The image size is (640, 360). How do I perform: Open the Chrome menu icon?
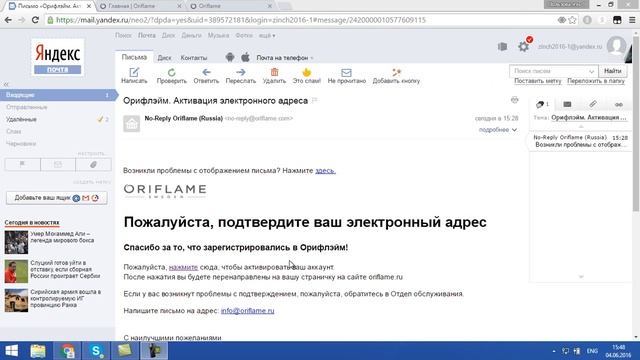tap(632, 20)
